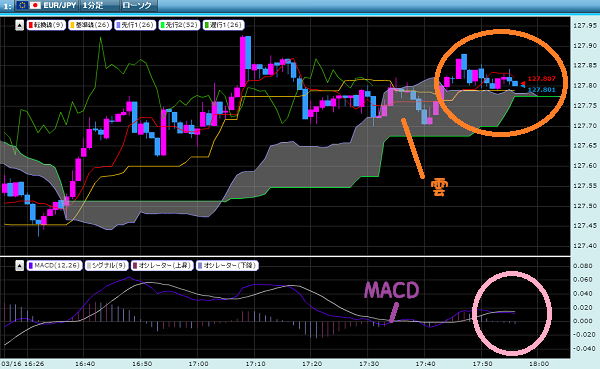Click the red 127.807 price marker

541,79
